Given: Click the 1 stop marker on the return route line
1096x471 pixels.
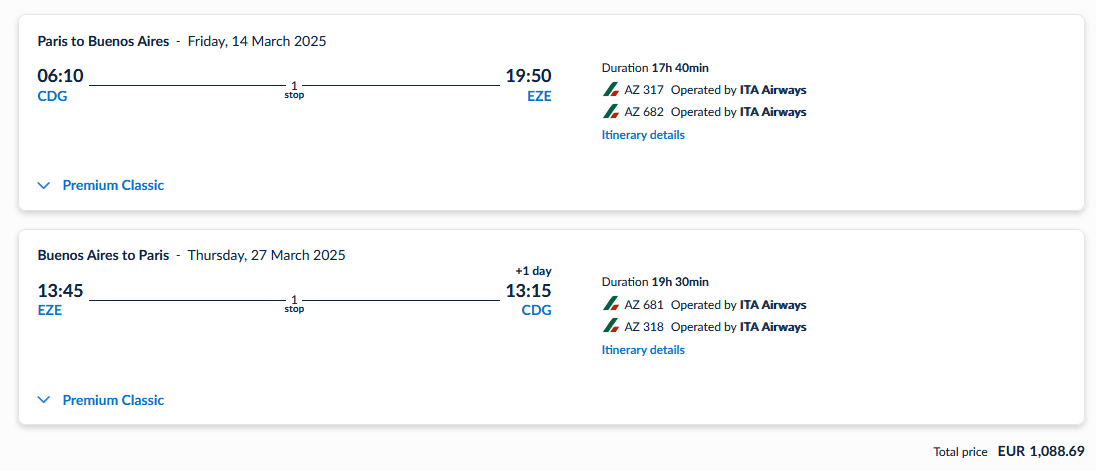Looking at the screenshot, I should 294,304.
